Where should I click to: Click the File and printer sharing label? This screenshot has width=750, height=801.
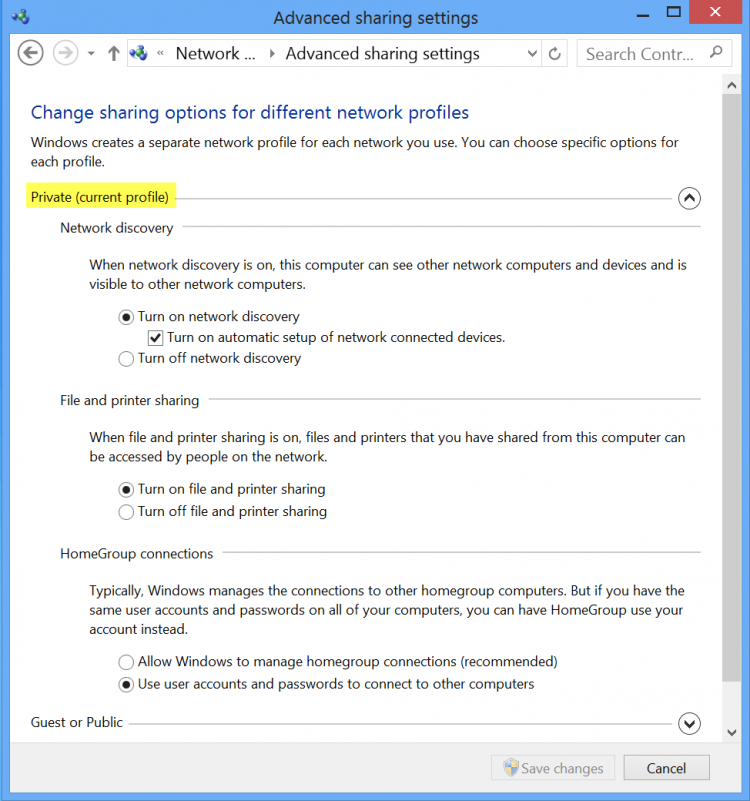click(x=129, y=400)
